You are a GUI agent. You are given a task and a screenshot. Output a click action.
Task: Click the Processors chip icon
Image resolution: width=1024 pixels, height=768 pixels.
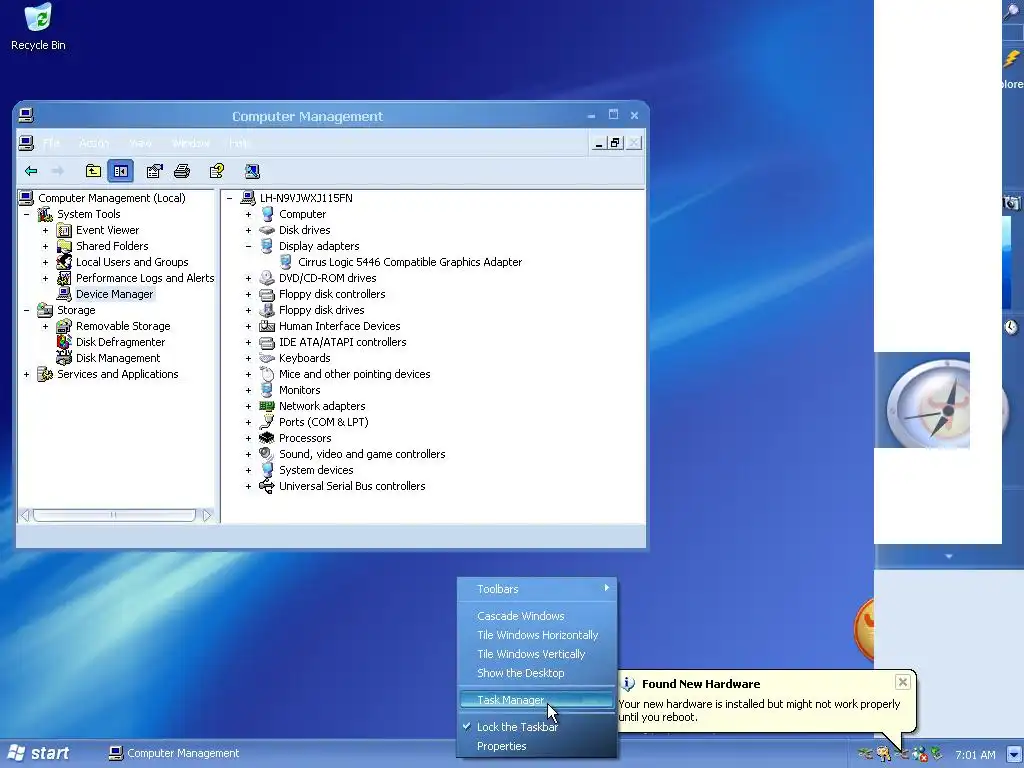click(x=266, y=438)
